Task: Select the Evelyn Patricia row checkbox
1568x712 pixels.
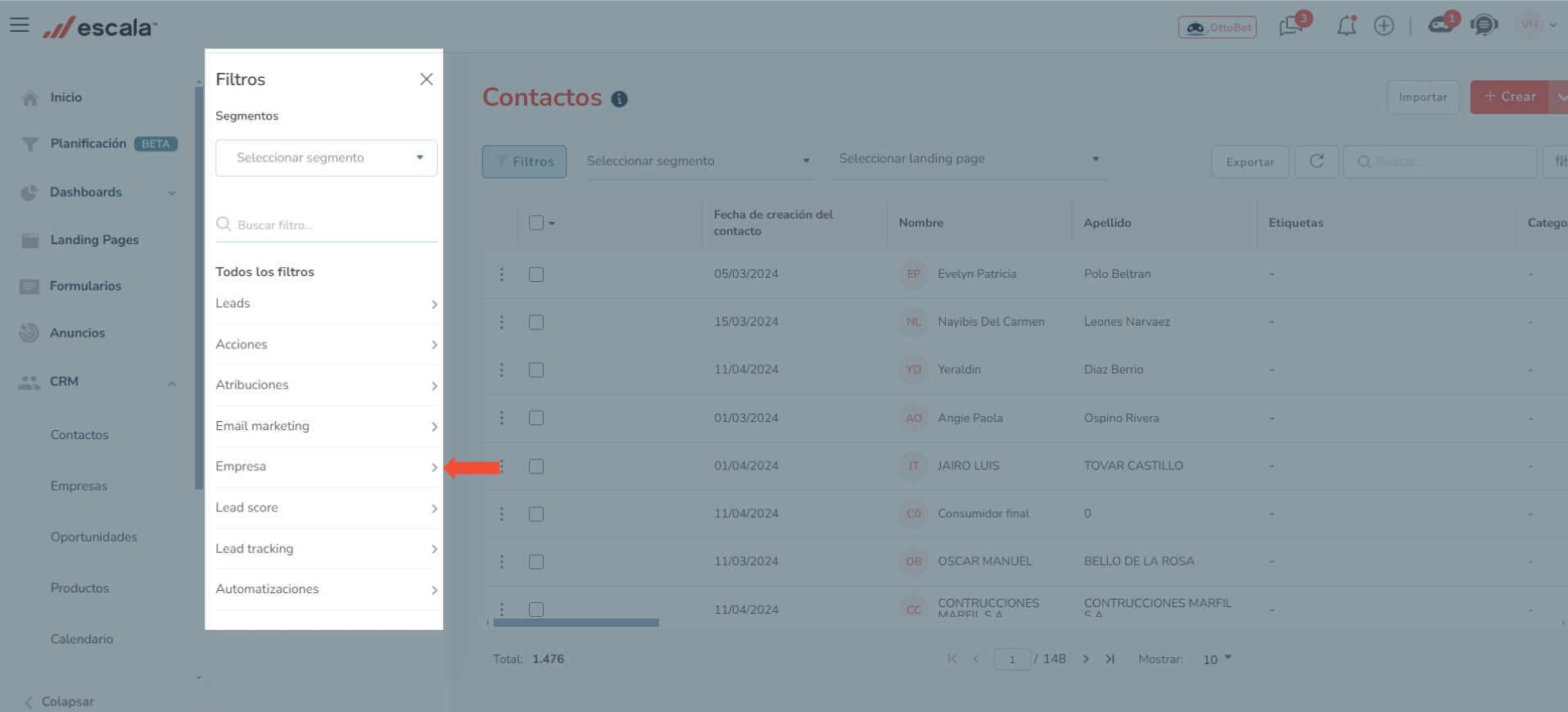Action: (x=536, y=274)
